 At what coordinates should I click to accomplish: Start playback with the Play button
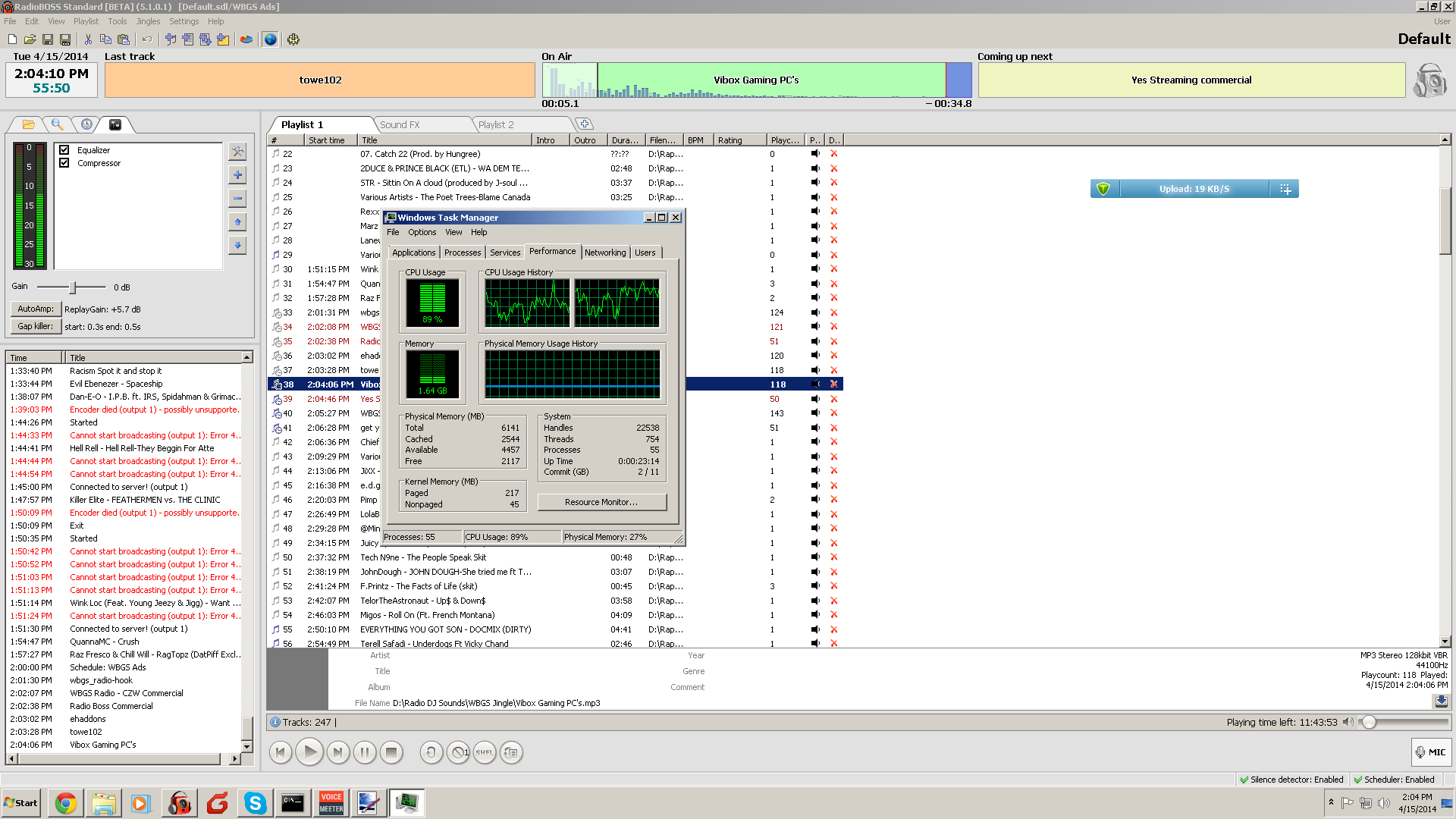coord(309,752)
